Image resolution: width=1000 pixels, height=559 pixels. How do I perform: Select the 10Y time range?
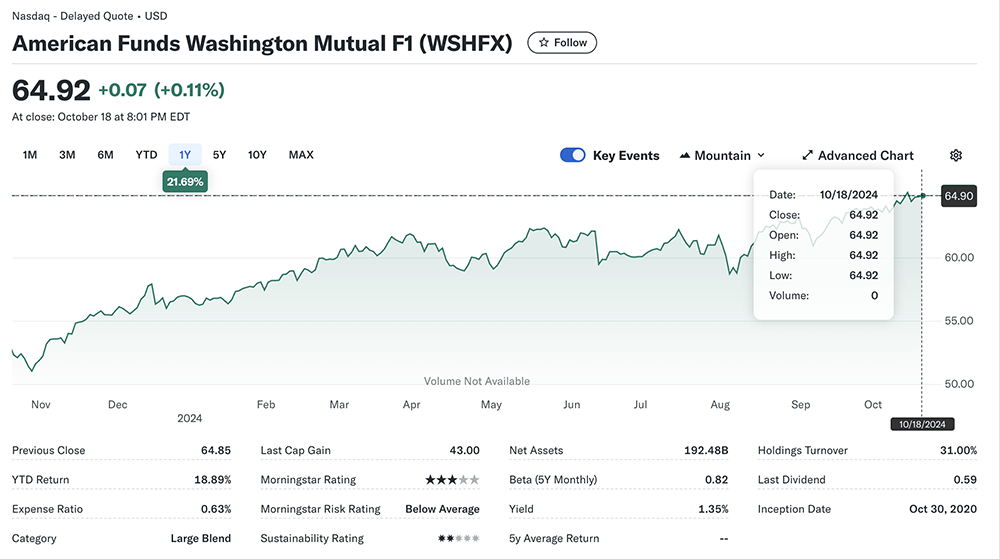[257, 155]
